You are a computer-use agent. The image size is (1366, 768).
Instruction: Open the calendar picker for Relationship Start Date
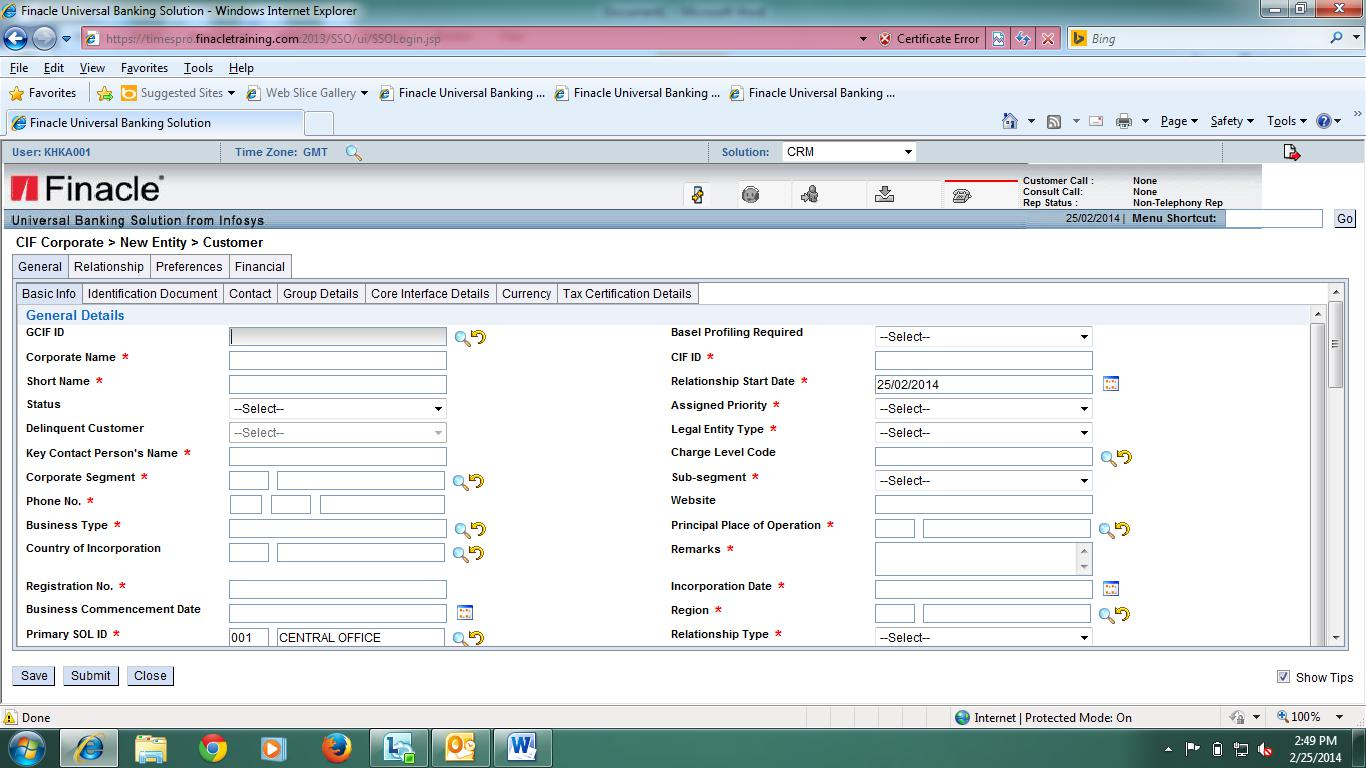tap(1110, 384)
